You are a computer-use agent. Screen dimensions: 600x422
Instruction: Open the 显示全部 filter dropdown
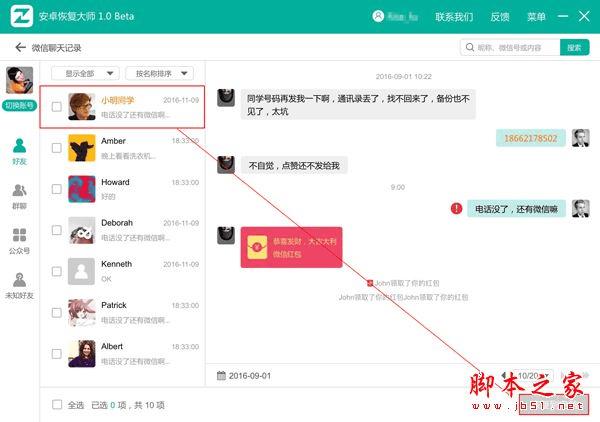click(x=85, y=73)
